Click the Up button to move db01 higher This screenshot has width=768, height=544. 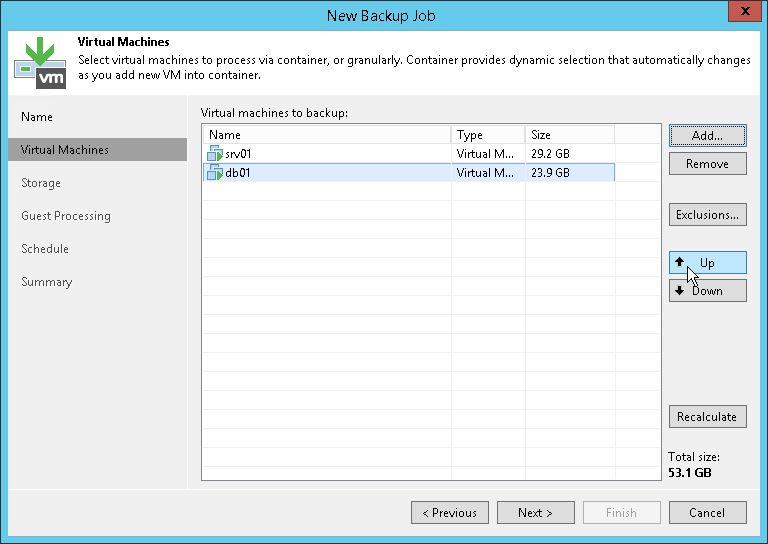point(707,263)
